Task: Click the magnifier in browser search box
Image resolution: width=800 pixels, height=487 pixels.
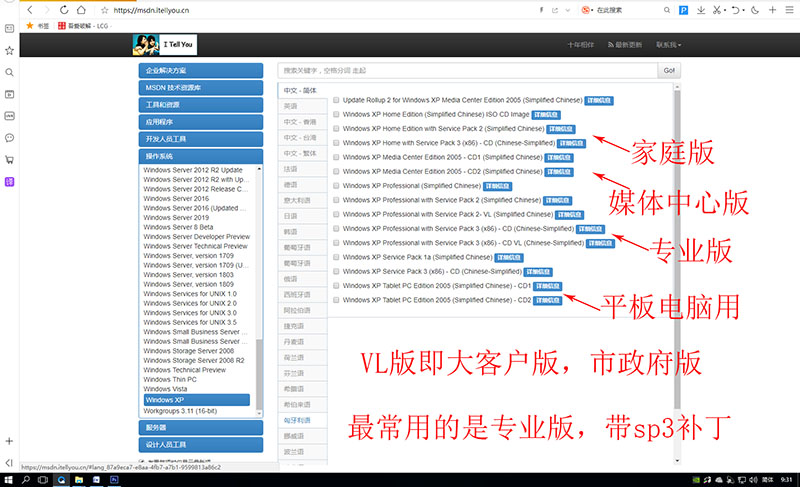Action: [667, 10]
